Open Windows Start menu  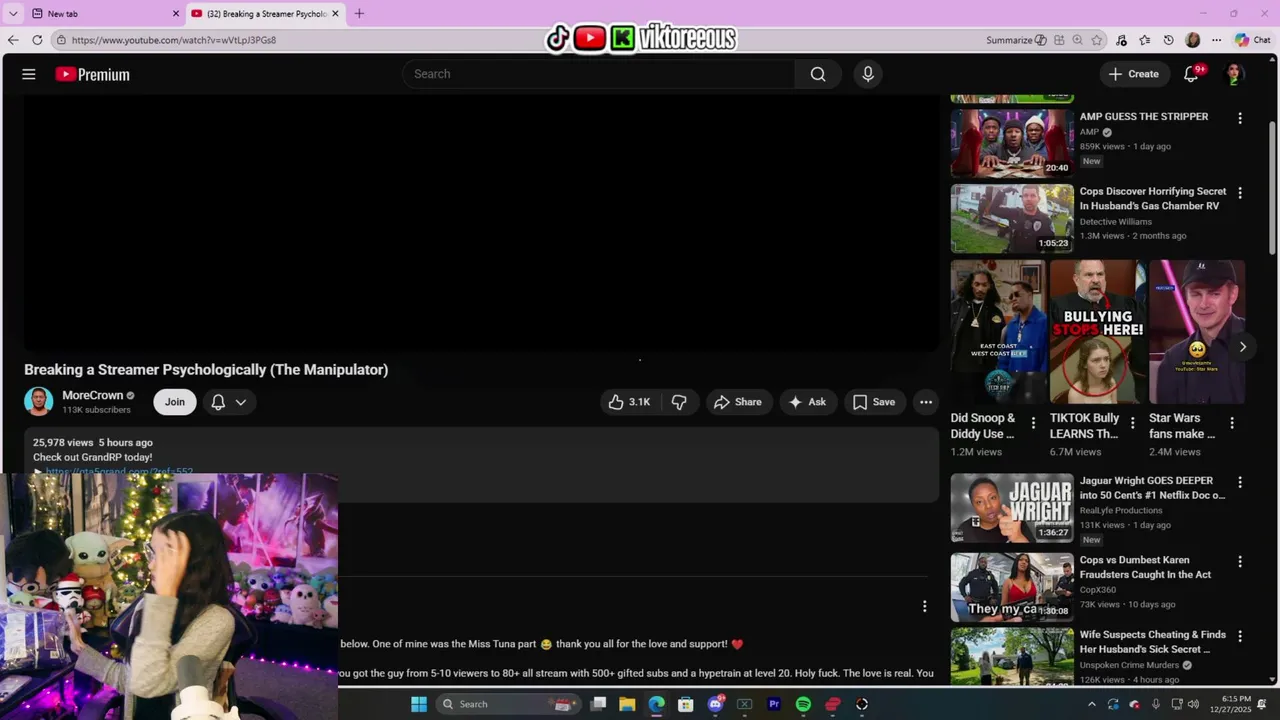pyautogui.click(x=419, y=704)
